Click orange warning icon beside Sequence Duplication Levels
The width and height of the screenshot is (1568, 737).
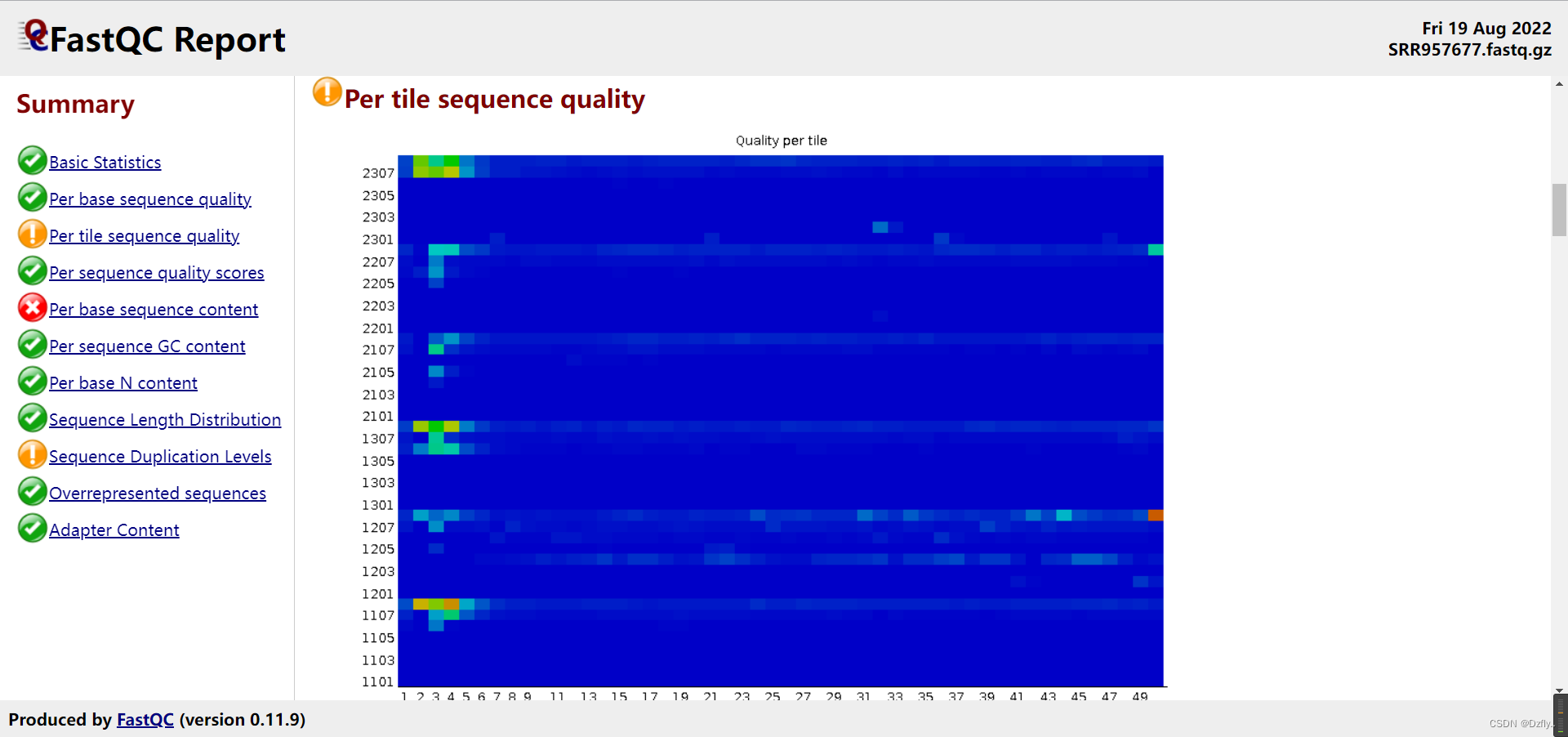(x=32, y=455)
